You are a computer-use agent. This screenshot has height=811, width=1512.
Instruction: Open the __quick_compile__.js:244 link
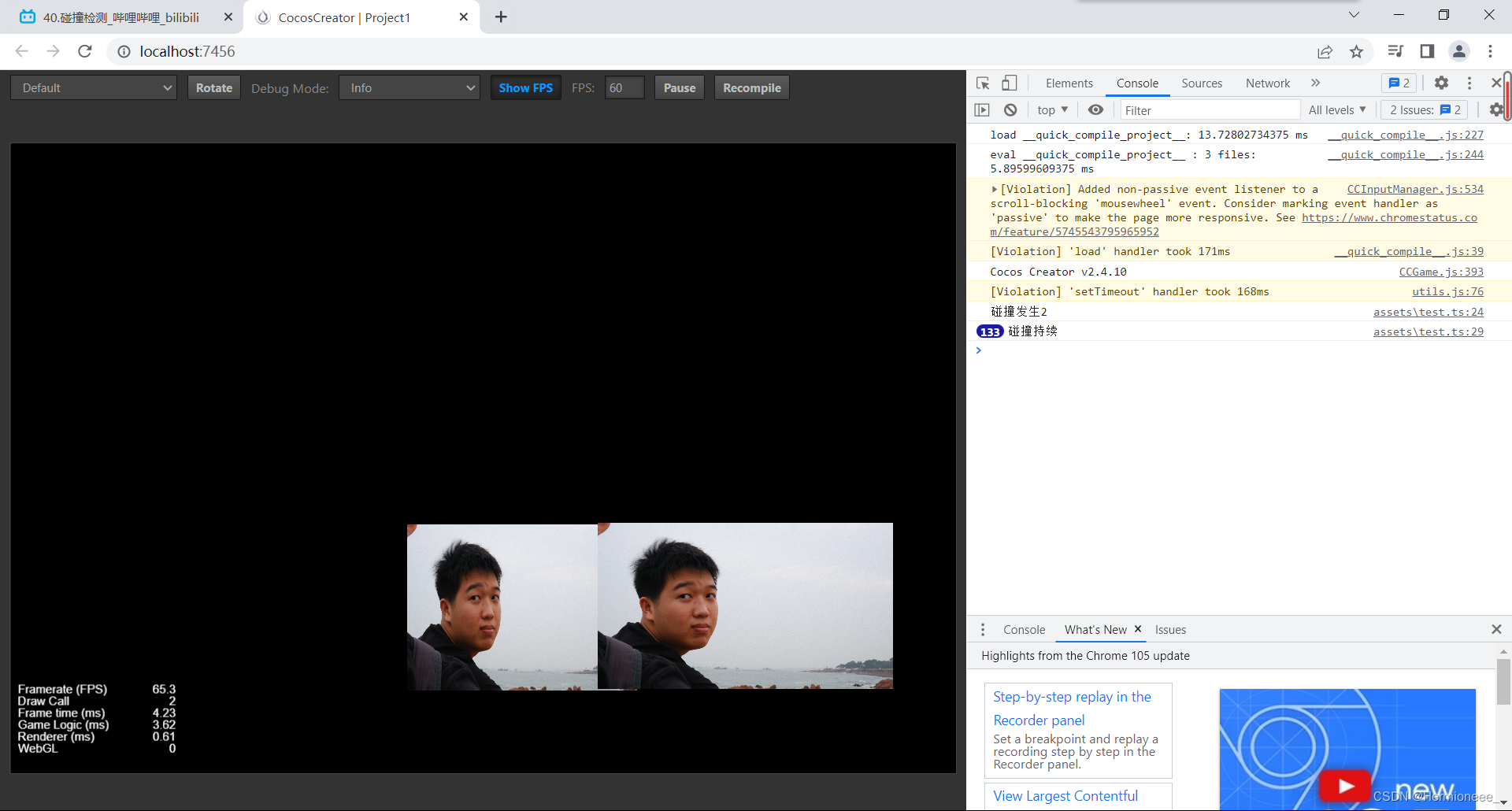[1406, 154]
